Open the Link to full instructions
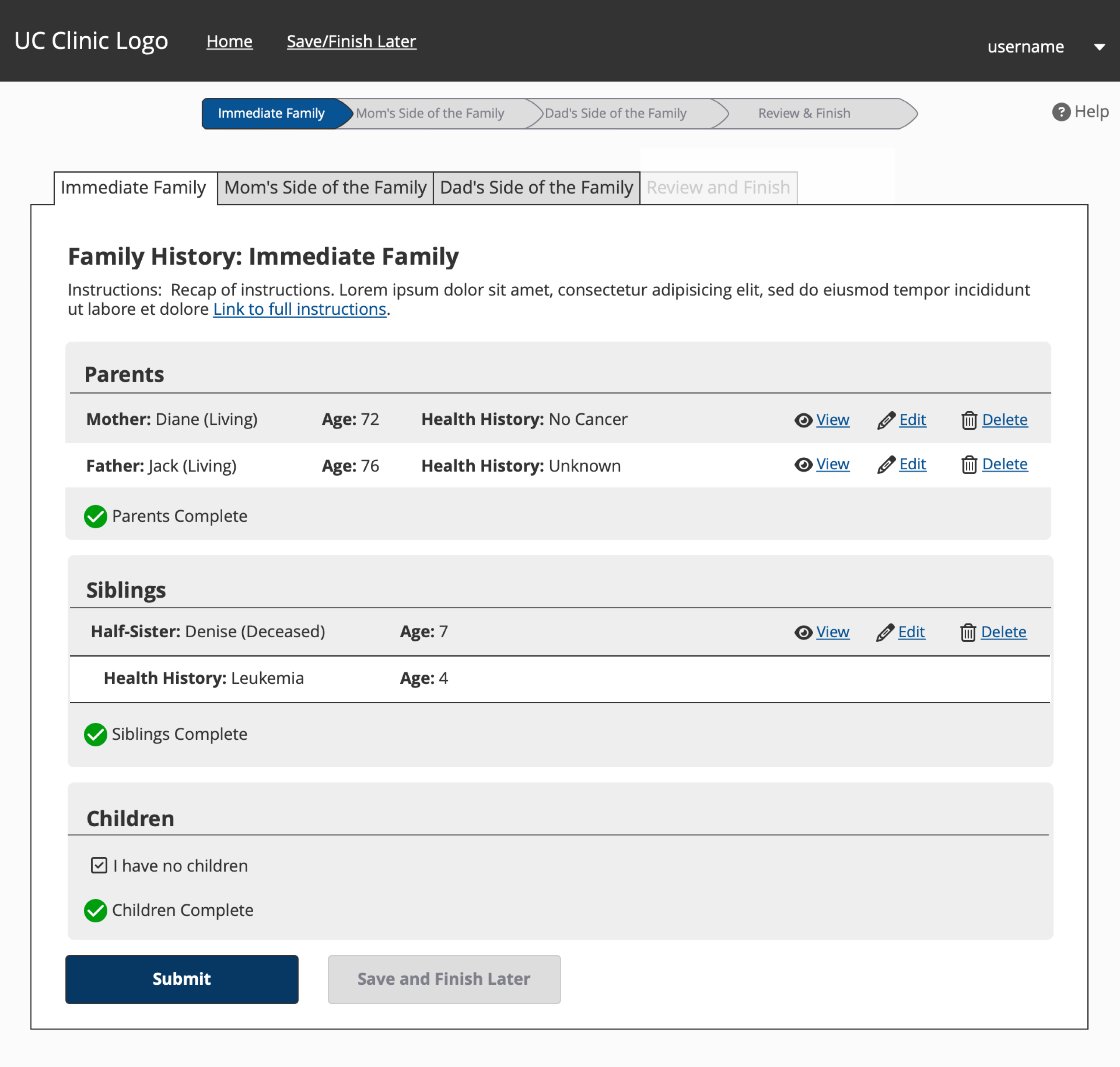1120x1067 pixels. (x=299, y=309)
